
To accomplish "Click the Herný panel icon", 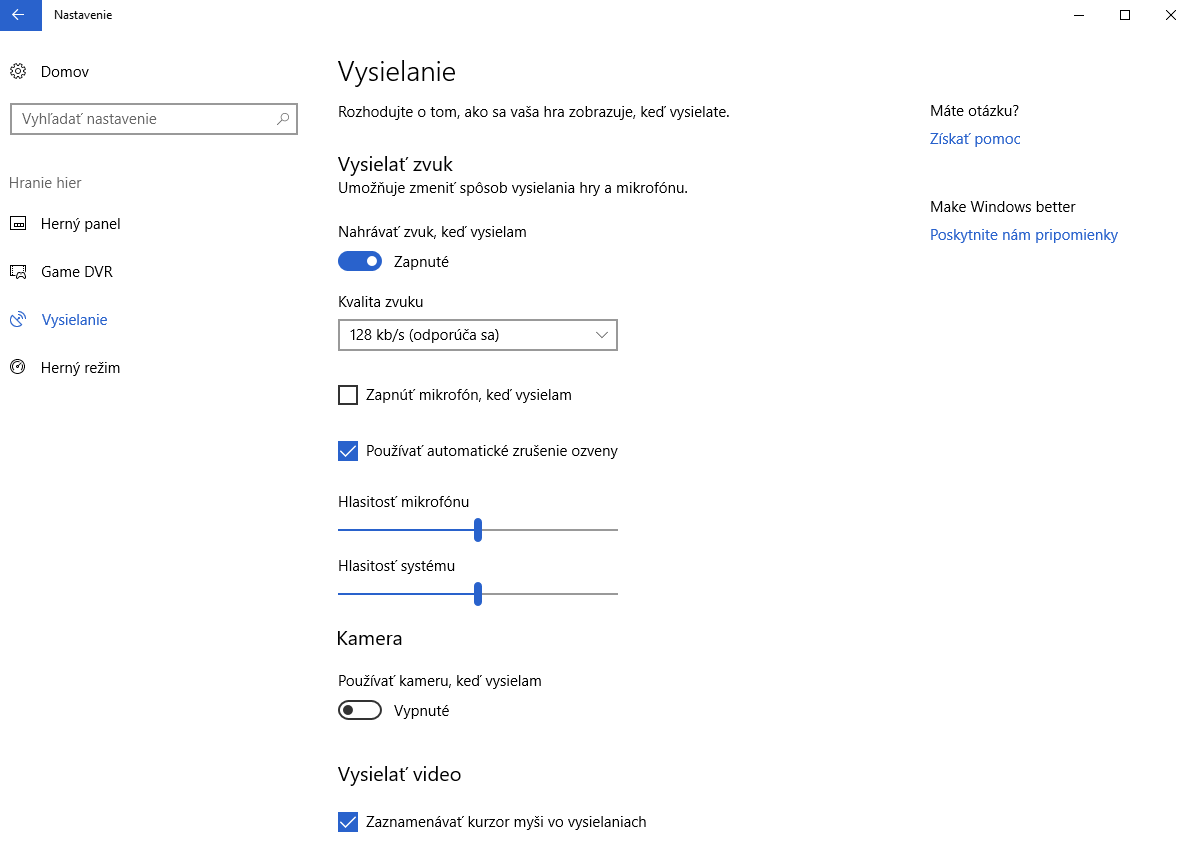I will point(18,223).
